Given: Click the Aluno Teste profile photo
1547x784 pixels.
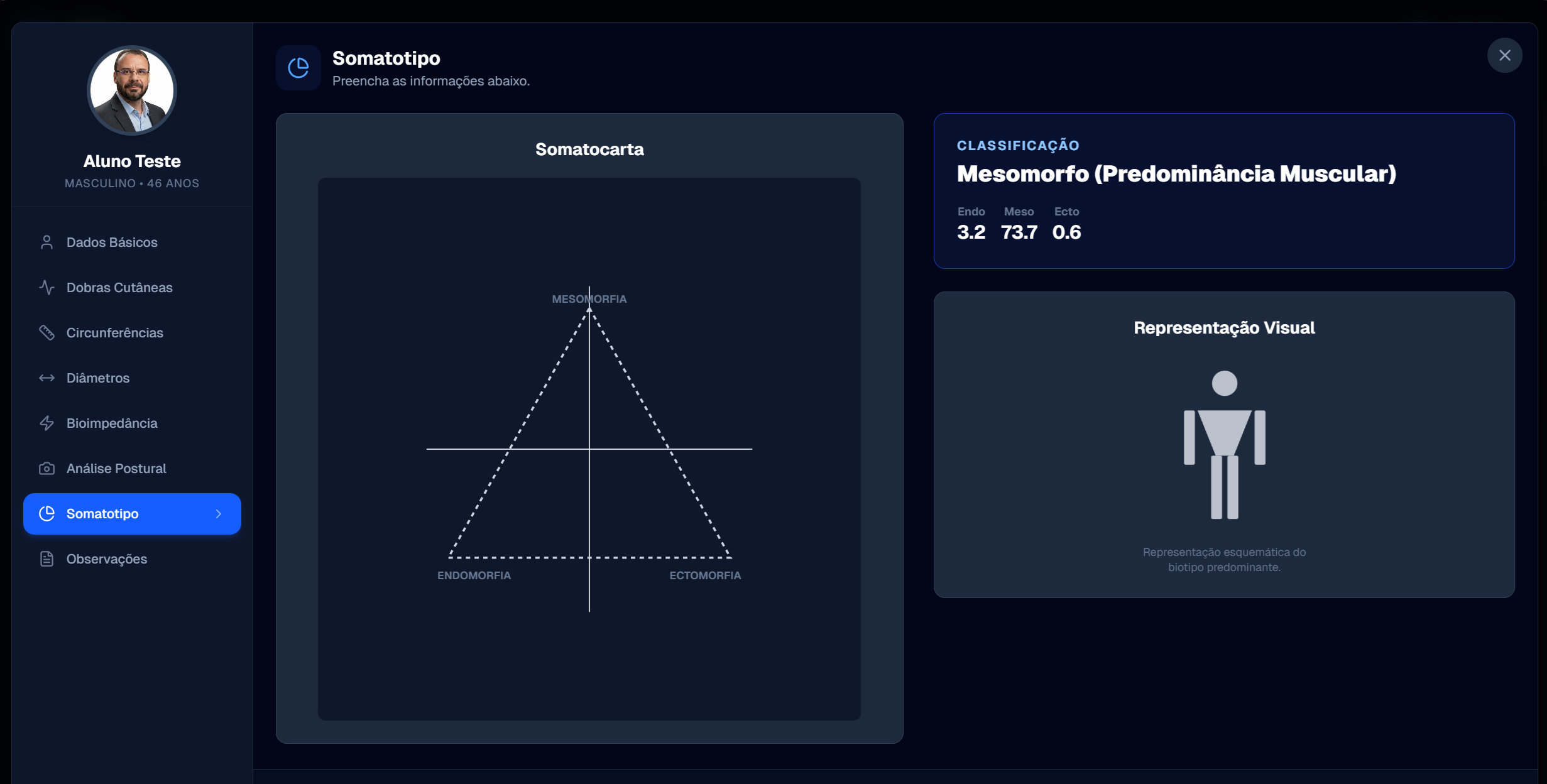Looking at the screenshot, I should (x=132, y=90).
